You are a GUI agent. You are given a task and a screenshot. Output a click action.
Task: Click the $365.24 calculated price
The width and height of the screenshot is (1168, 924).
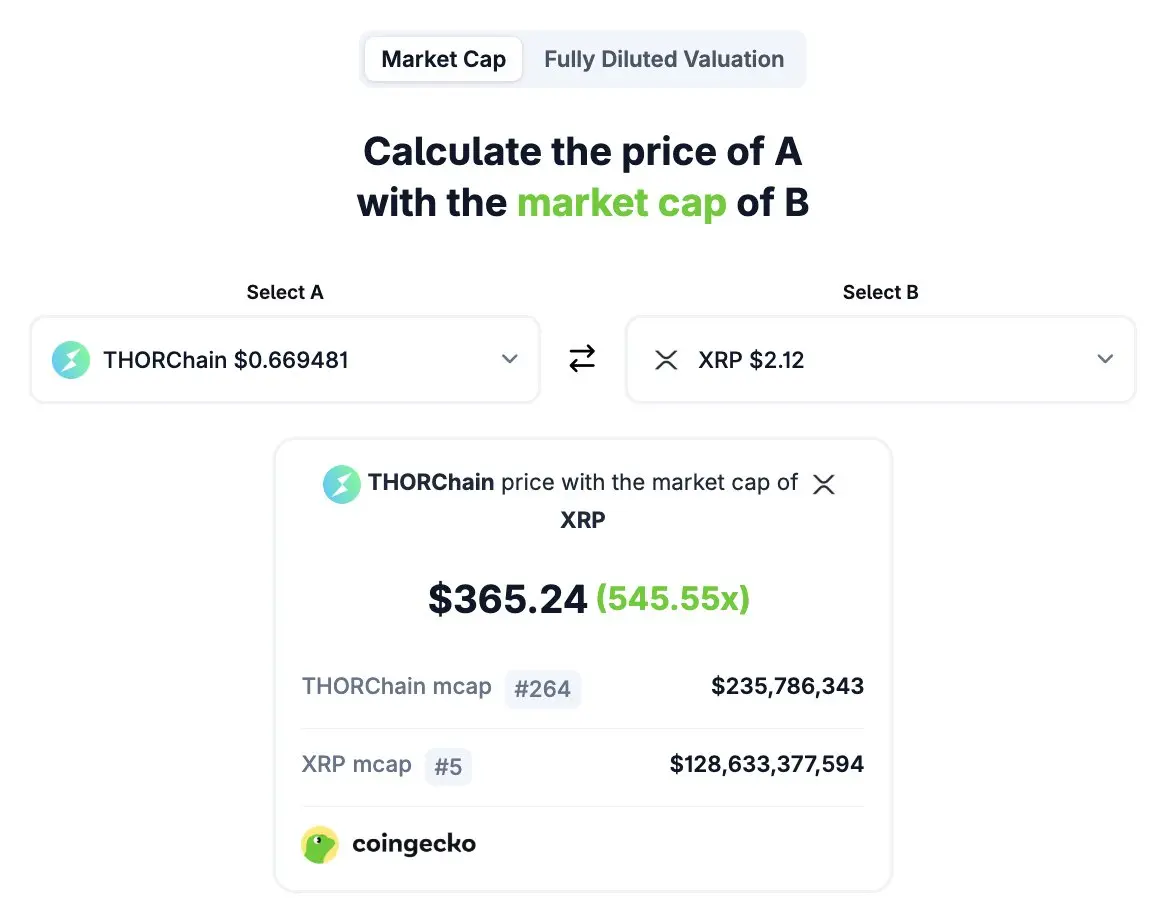pos(507,599)
